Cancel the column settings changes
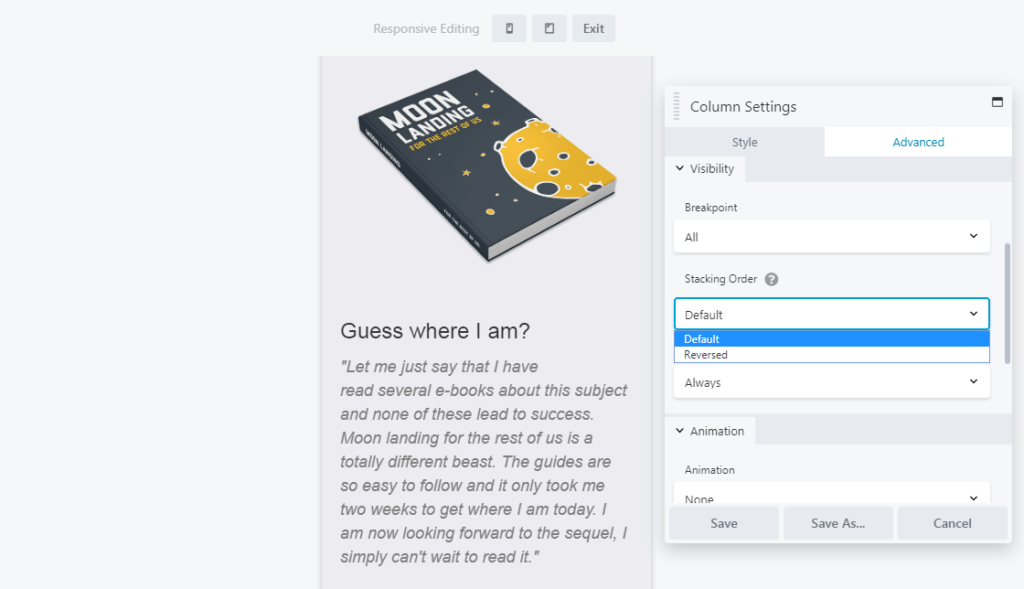This screenshot has height=589, width=1024. click(952, 523)
